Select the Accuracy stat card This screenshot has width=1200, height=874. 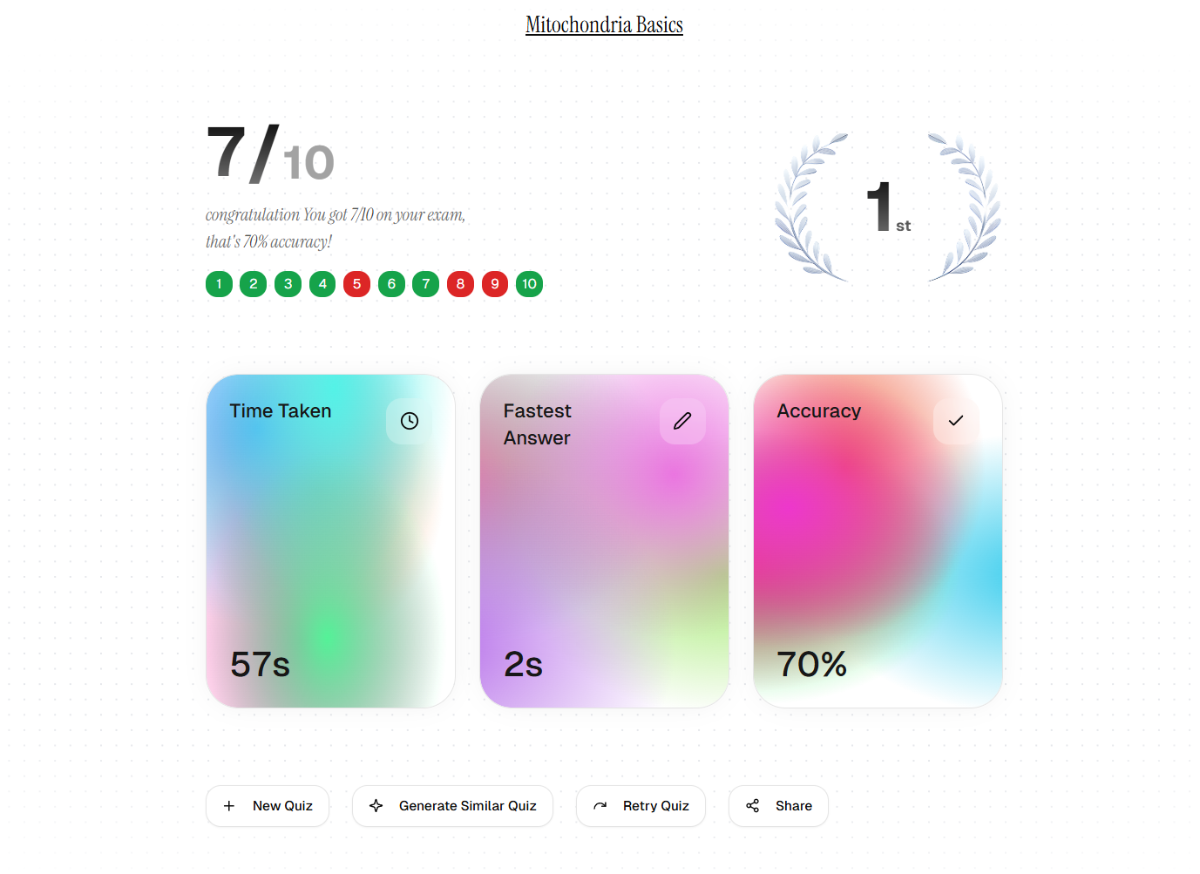click(x=877, y=541)
